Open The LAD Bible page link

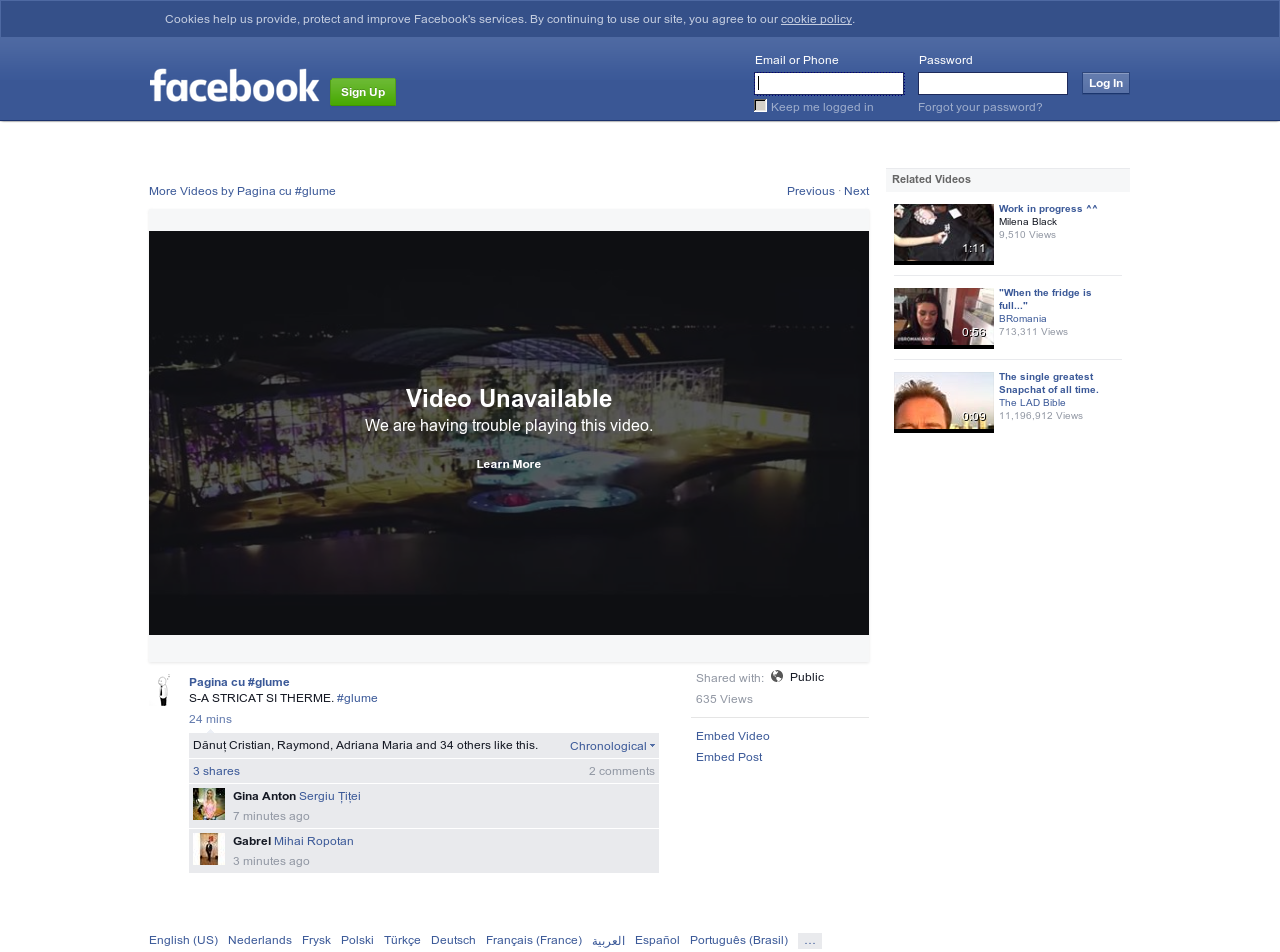[1032, 403]
